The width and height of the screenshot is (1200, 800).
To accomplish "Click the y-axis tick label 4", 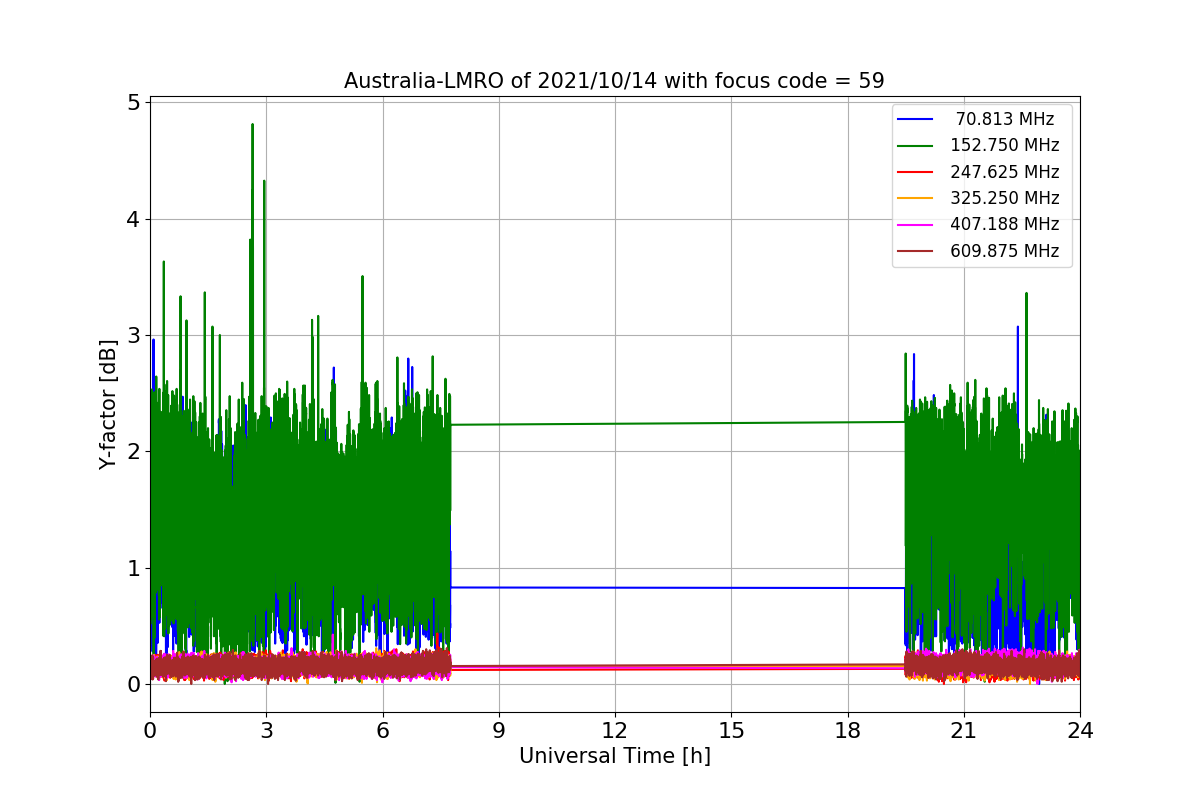I will click(132, 219).
